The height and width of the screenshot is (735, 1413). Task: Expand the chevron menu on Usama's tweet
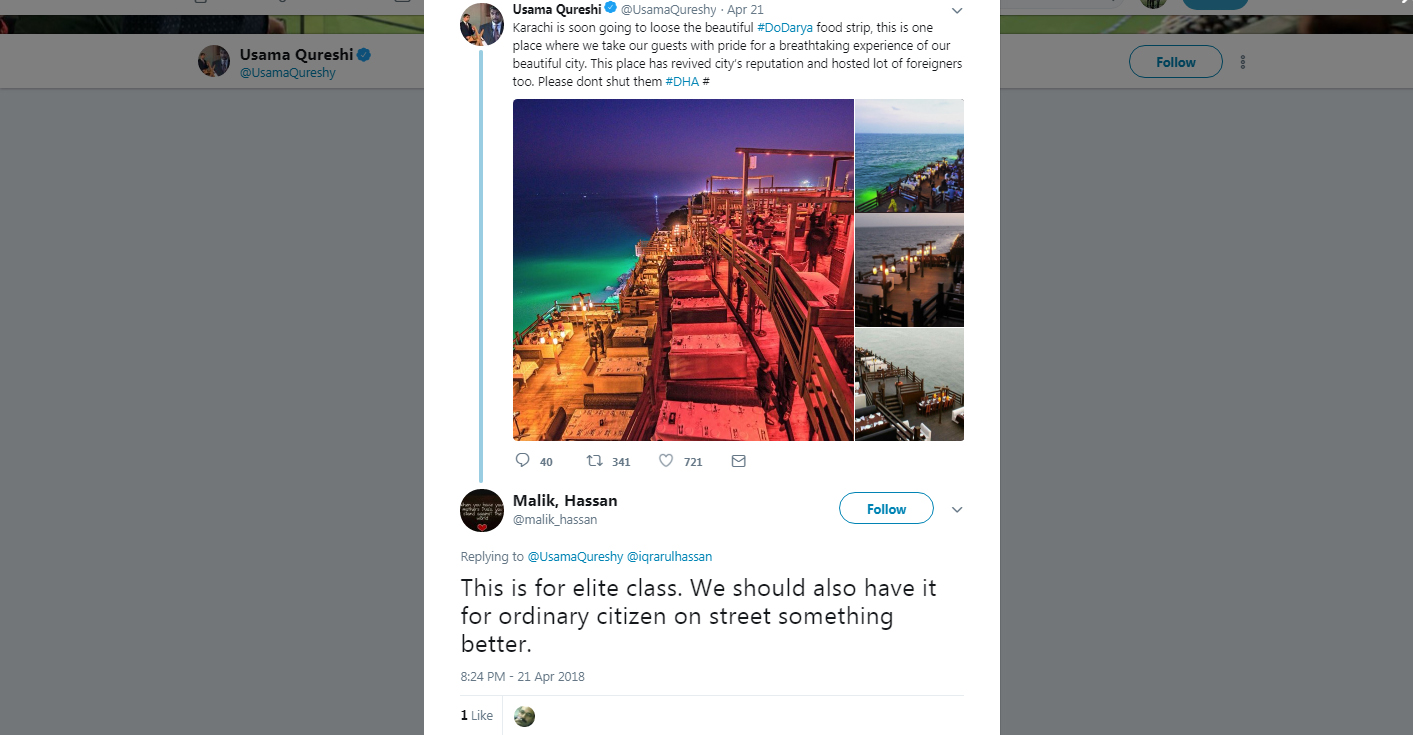(x=956, y=10)
